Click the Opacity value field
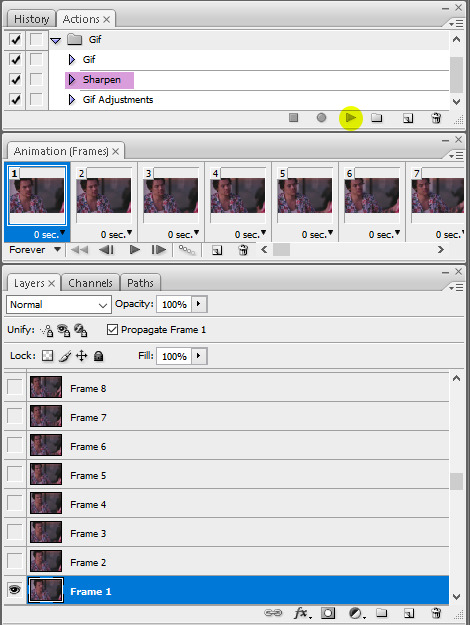The image size is (470, 625). 174,305
